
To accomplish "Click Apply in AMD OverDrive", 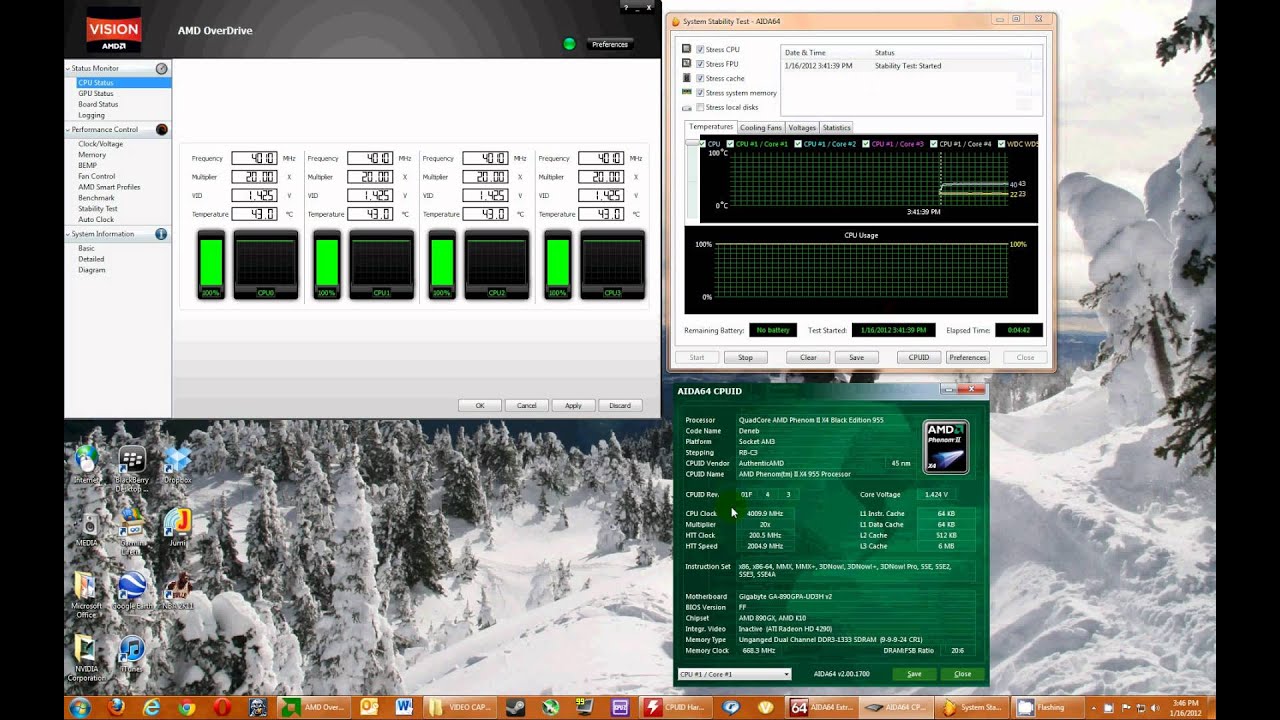I will click(573, 405).
